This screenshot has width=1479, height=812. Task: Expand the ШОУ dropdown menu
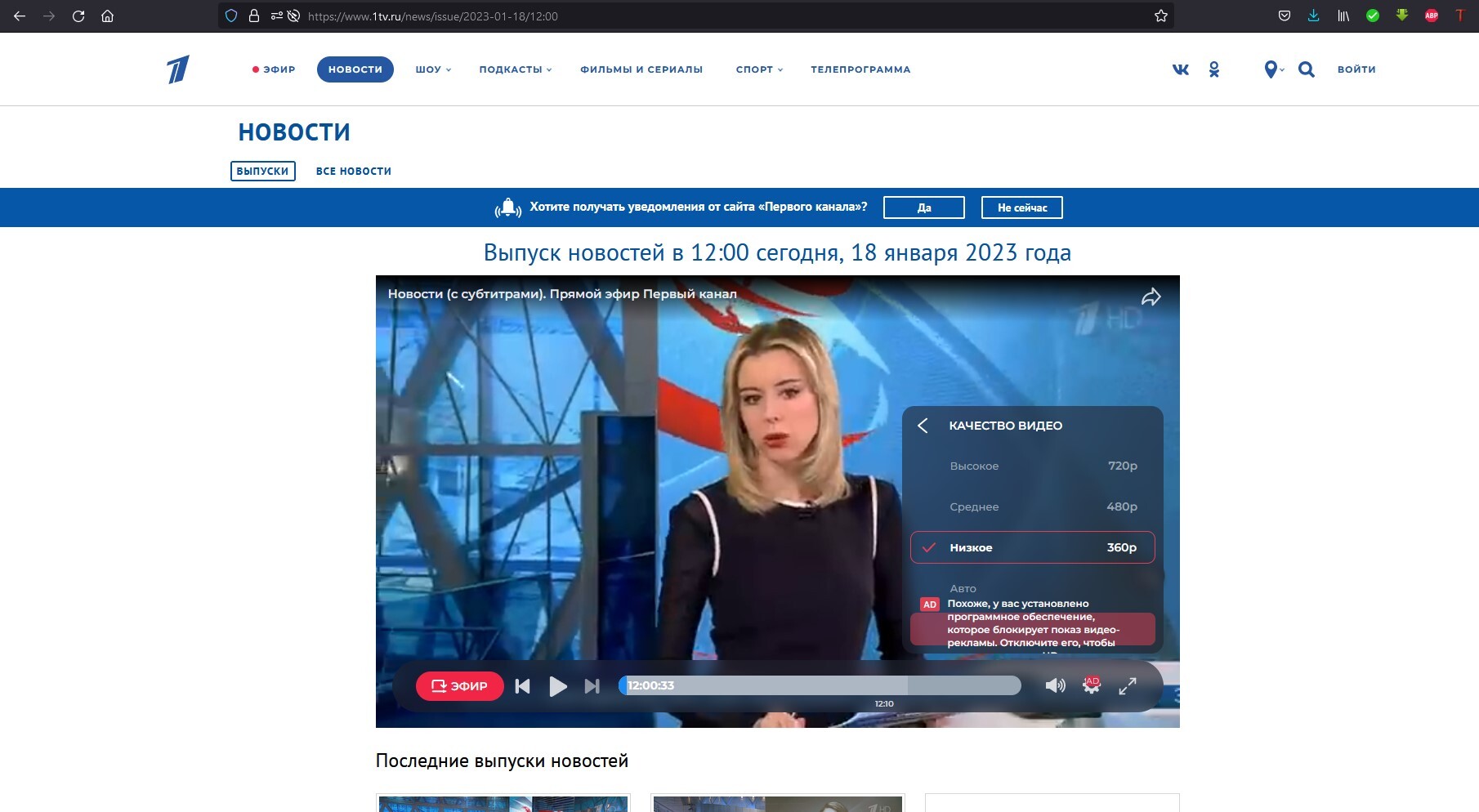point(433,69)
